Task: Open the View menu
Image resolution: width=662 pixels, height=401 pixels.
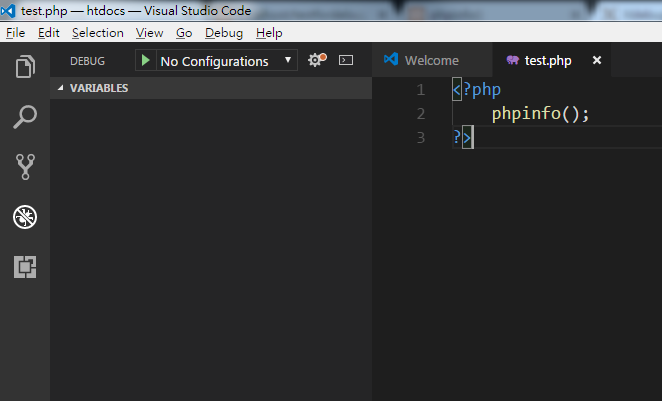Action: (x=149, y=33)
